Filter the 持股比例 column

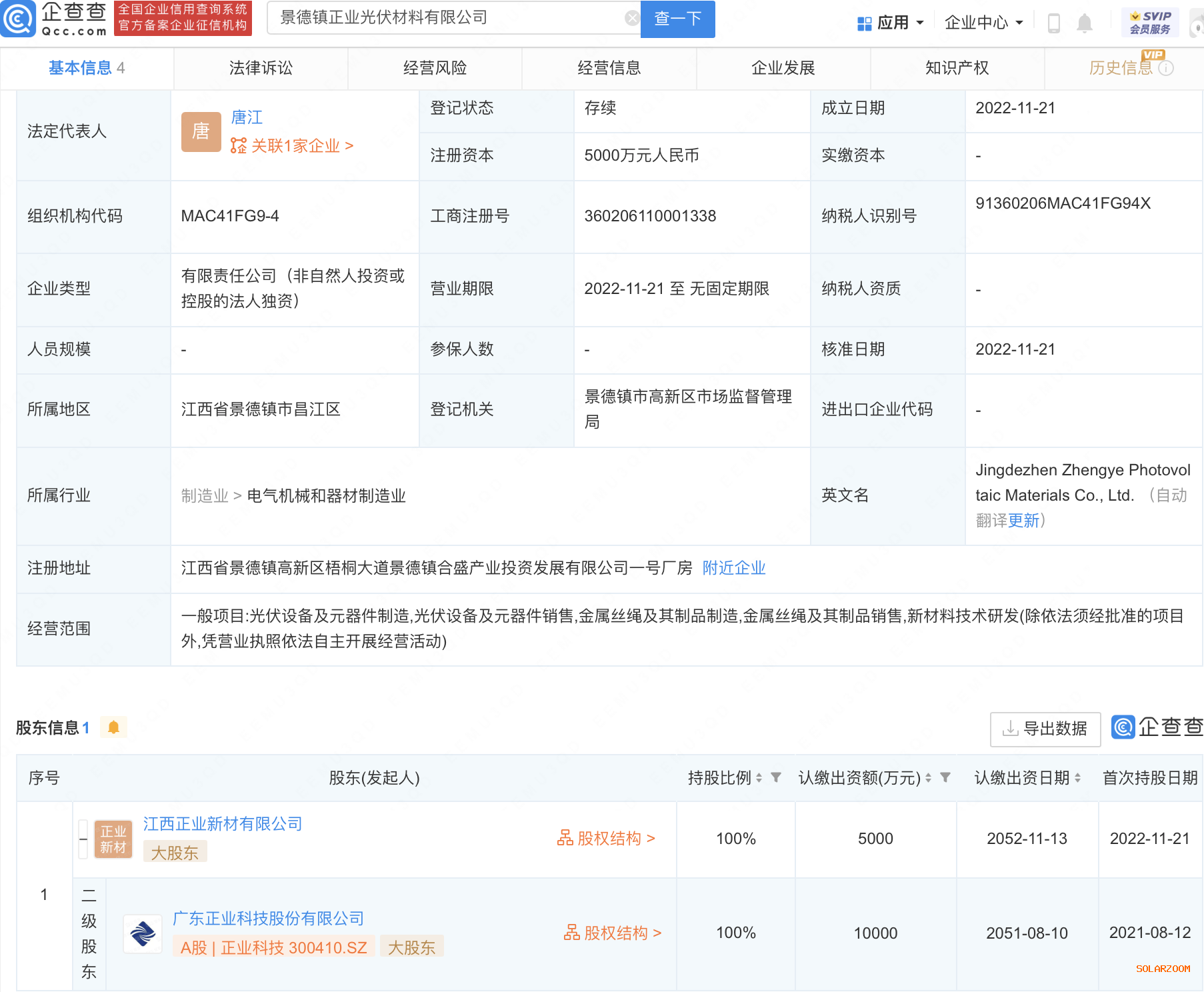(776, 777)
